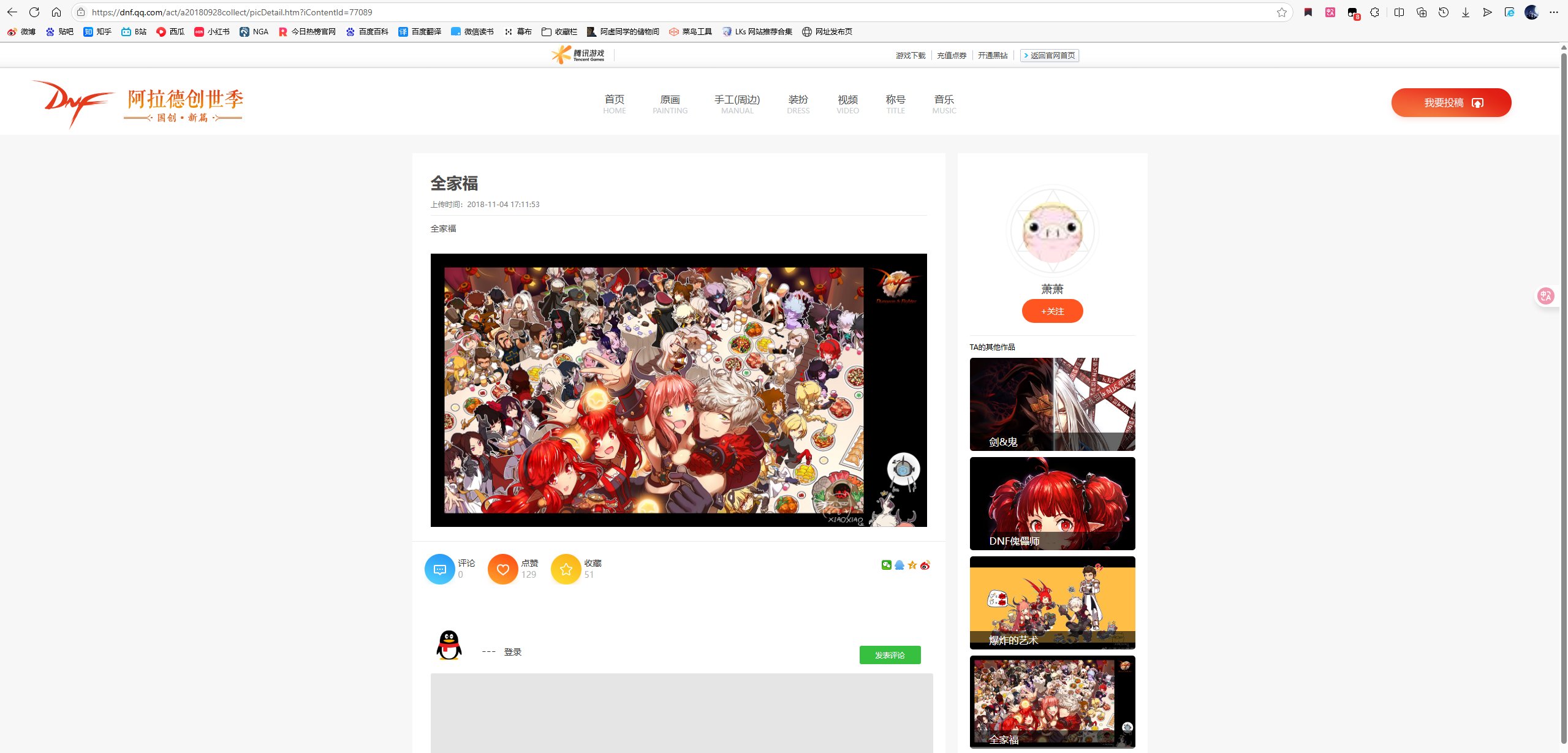
Task: Click the page vertical scrollbar
Action: click(1564, 398)
